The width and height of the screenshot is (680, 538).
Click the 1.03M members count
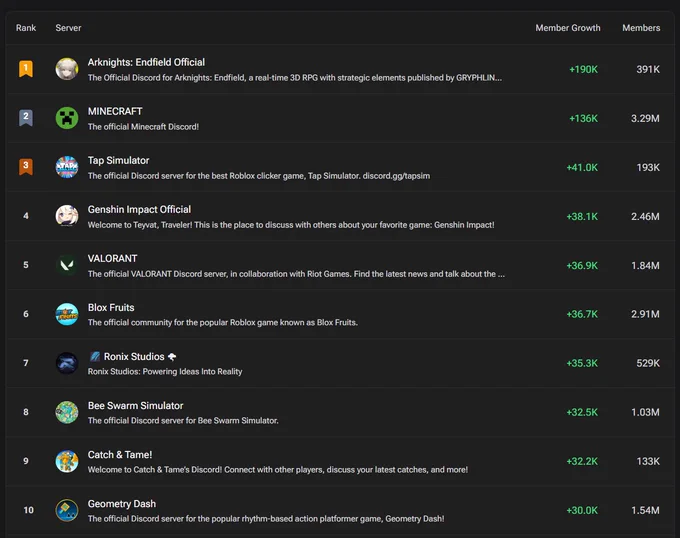(x=645, y=412)
